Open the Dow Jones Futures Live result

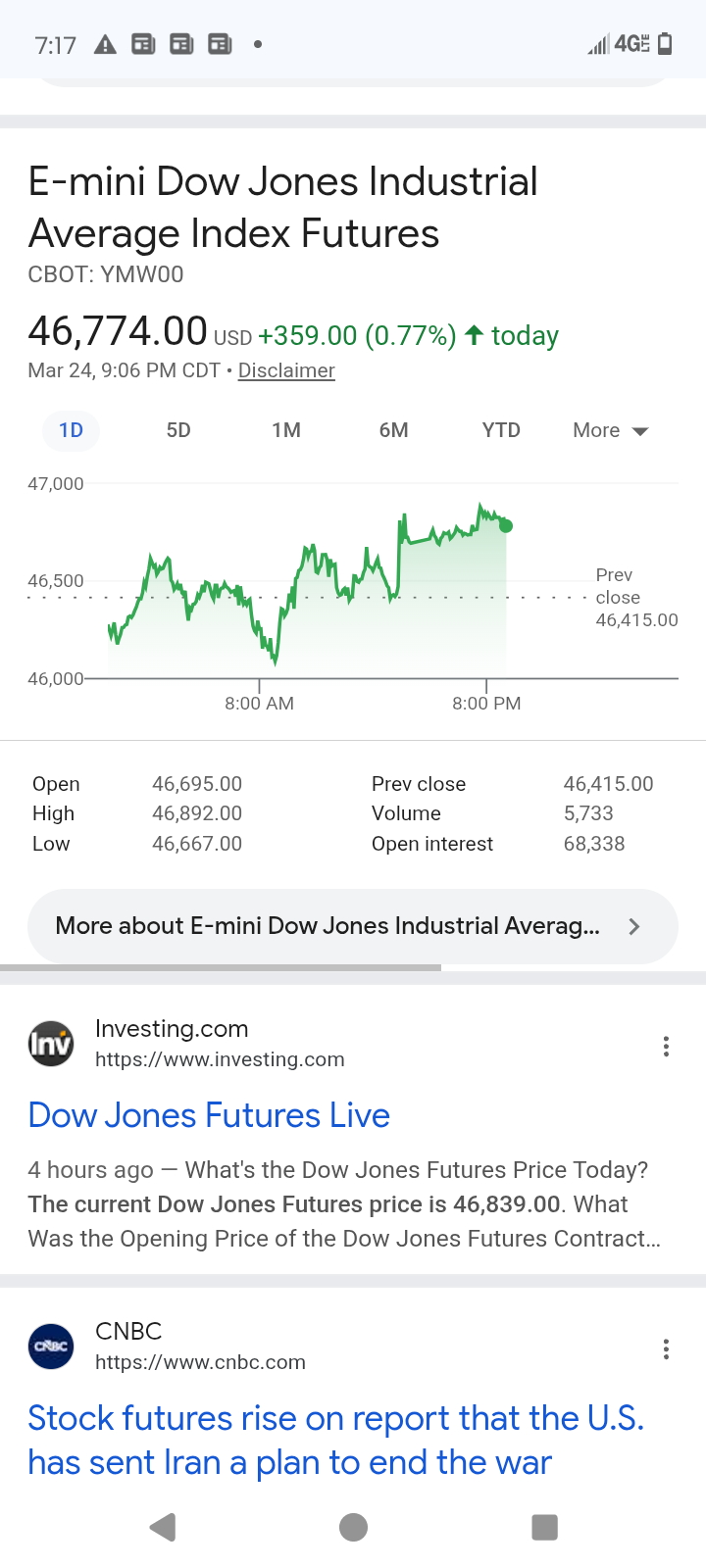point(209,1115)
